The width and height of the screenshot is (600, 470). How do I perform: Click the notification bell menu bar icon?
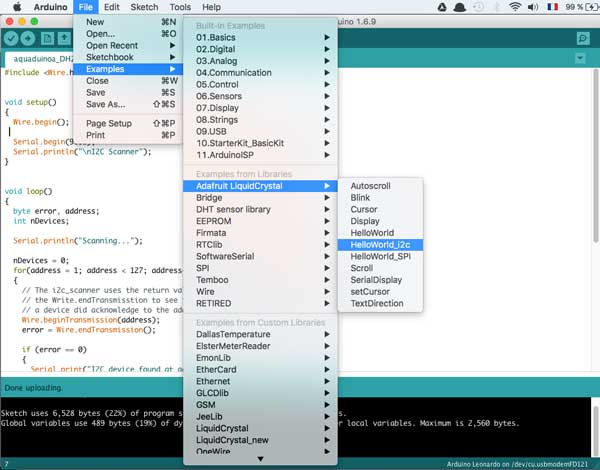[460, 7]
